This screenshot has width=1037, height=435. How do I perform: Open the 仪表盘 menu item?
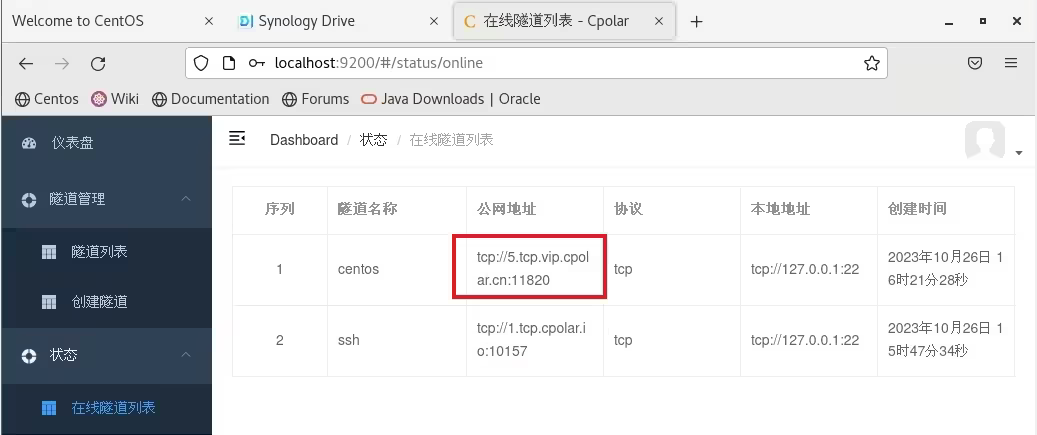(x=106, y=143)
